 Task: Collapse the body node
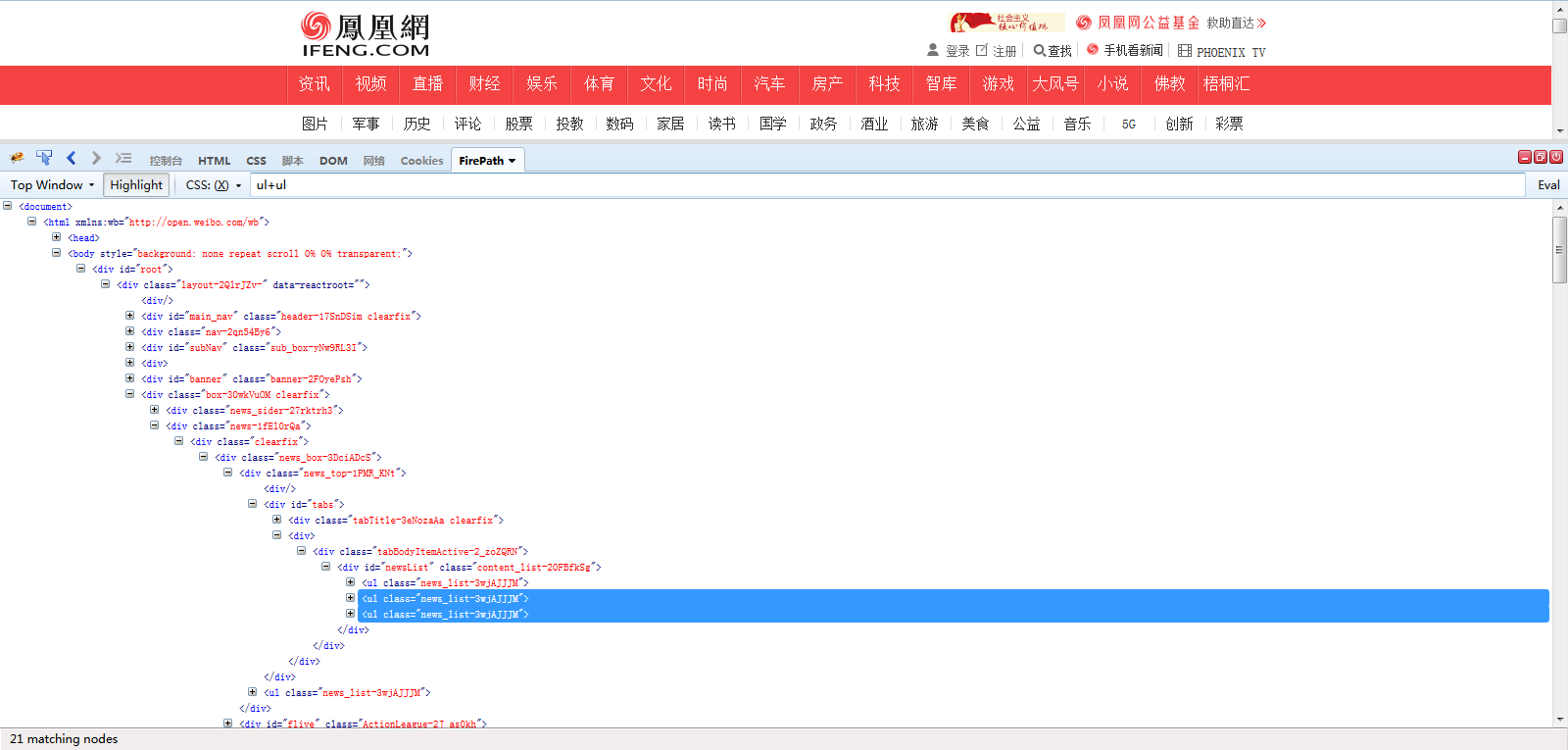[x=56, y=253]
